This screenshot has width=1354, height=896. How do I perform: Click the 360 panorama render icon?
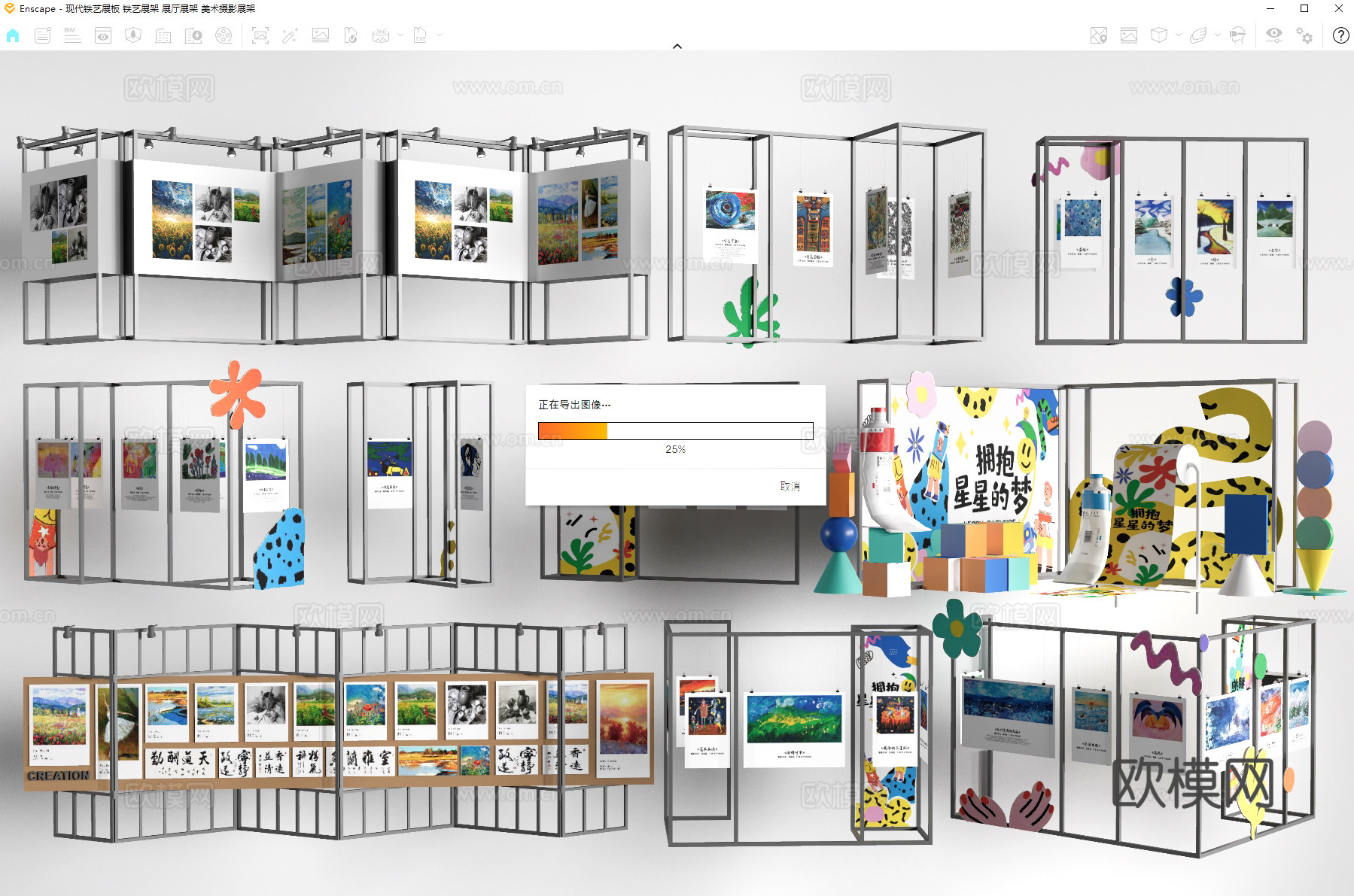(381, 35)
